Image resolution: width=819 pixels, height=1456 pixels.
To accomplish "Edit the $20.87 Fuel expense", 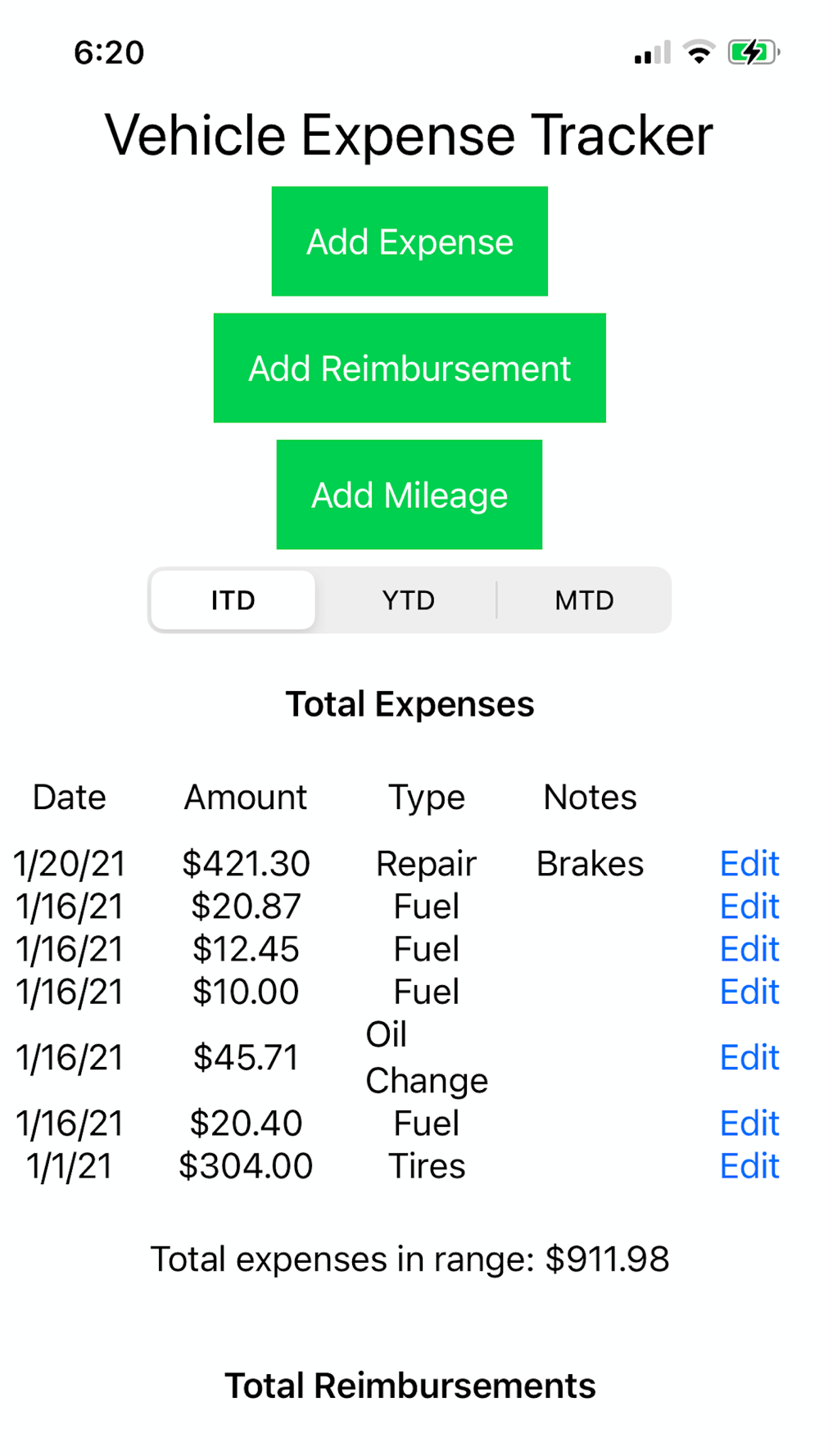I will pos(749,907).
